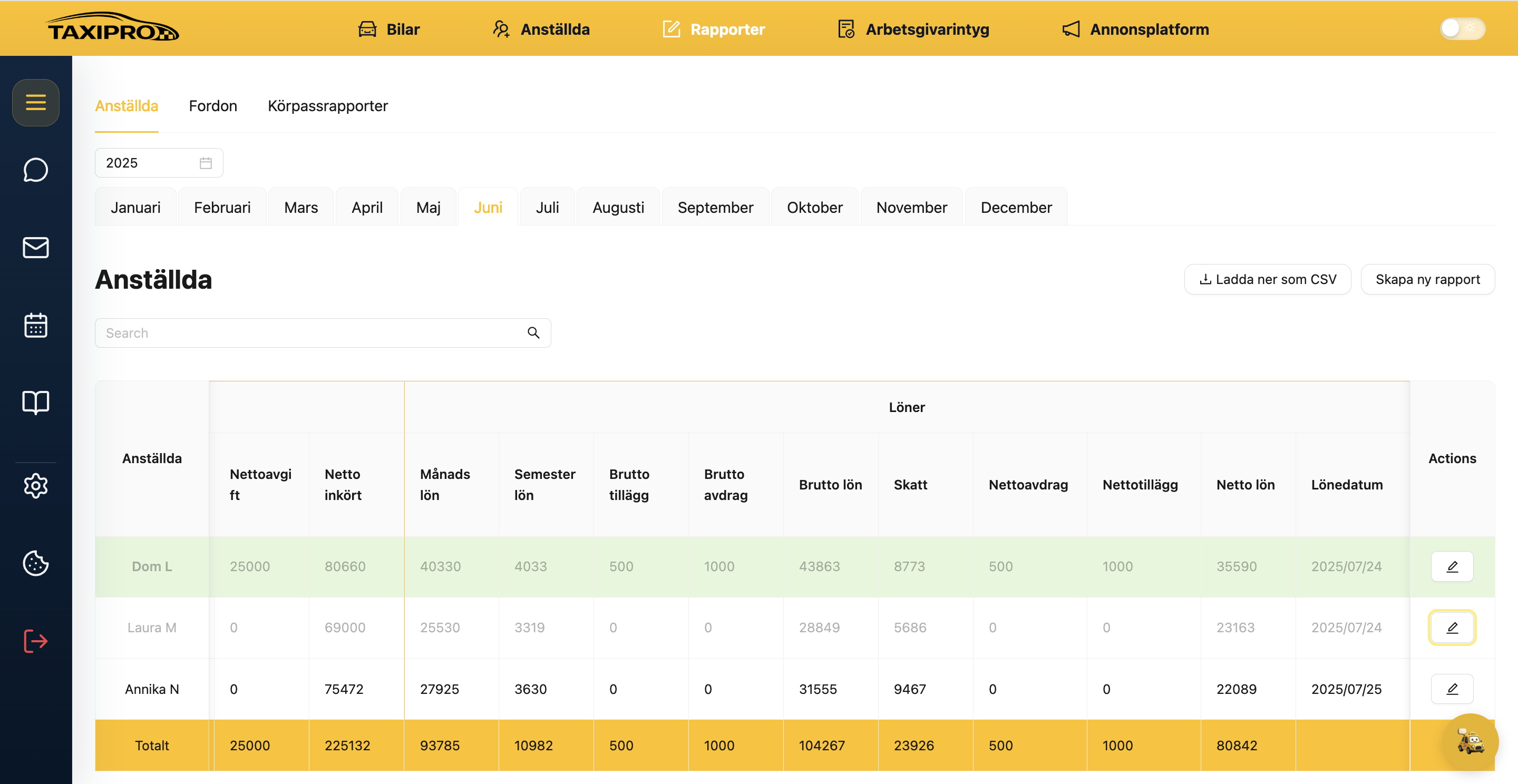1518x784 pixels.
Task: Open the chat bubble icon in sidebar
Action: (x=35, y=170)
